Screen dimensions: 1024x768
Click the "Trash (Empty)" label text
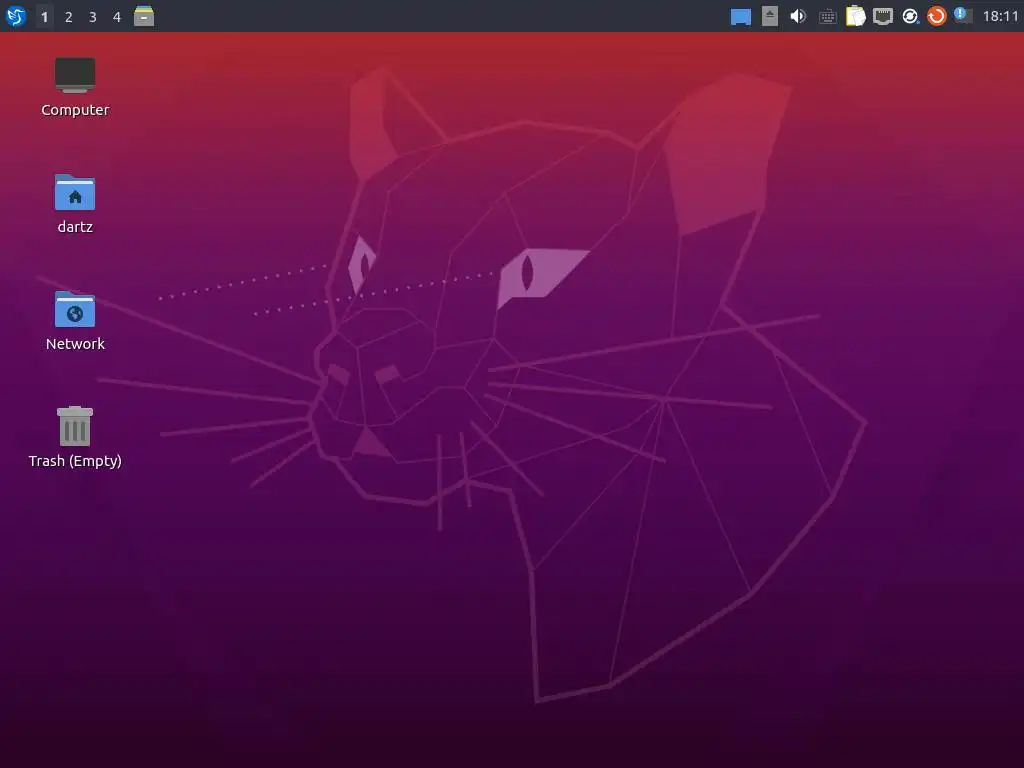click(x=75, y=461)
